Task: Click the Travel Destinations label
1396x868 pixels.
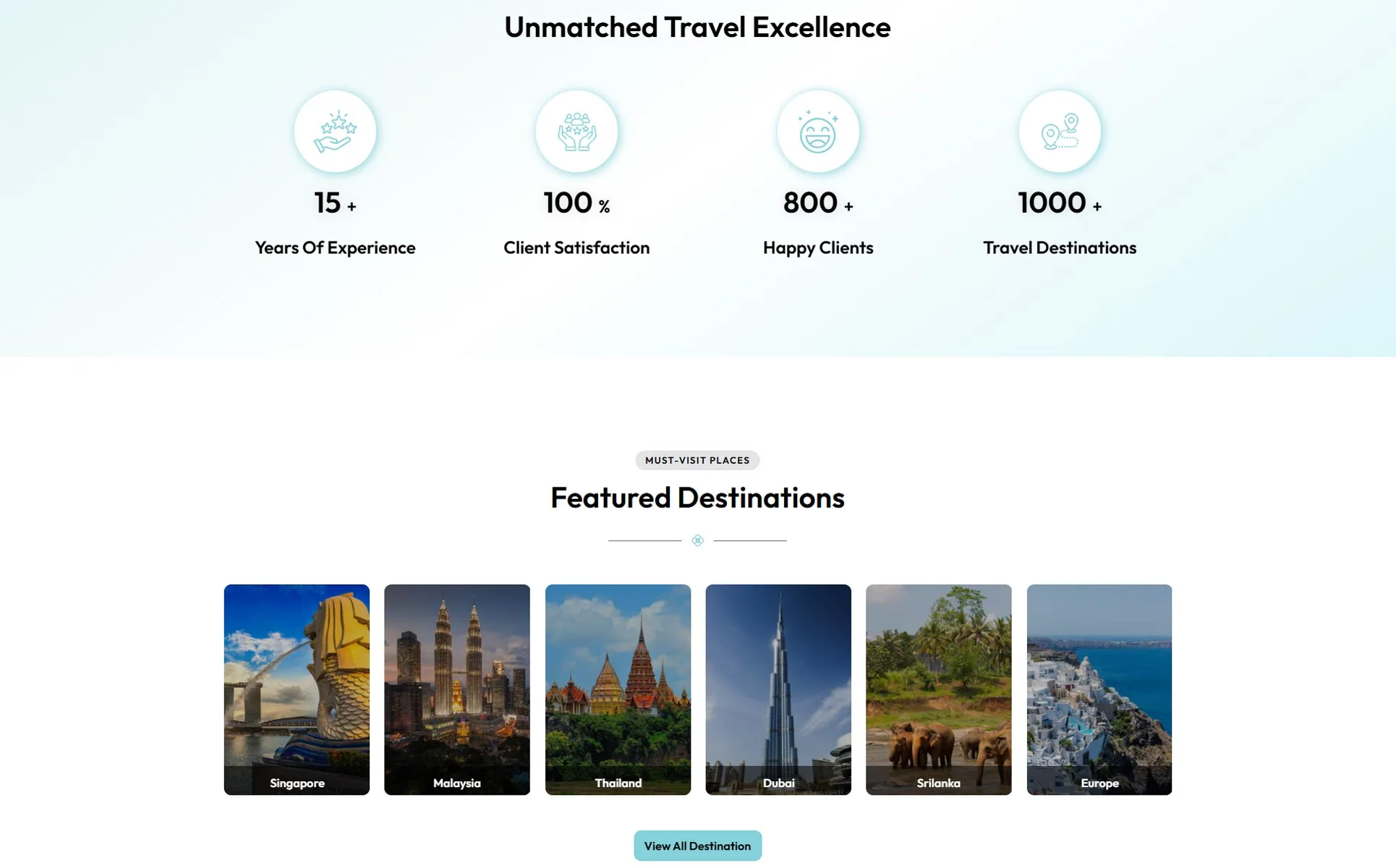Action: [x=1060, y=247]
